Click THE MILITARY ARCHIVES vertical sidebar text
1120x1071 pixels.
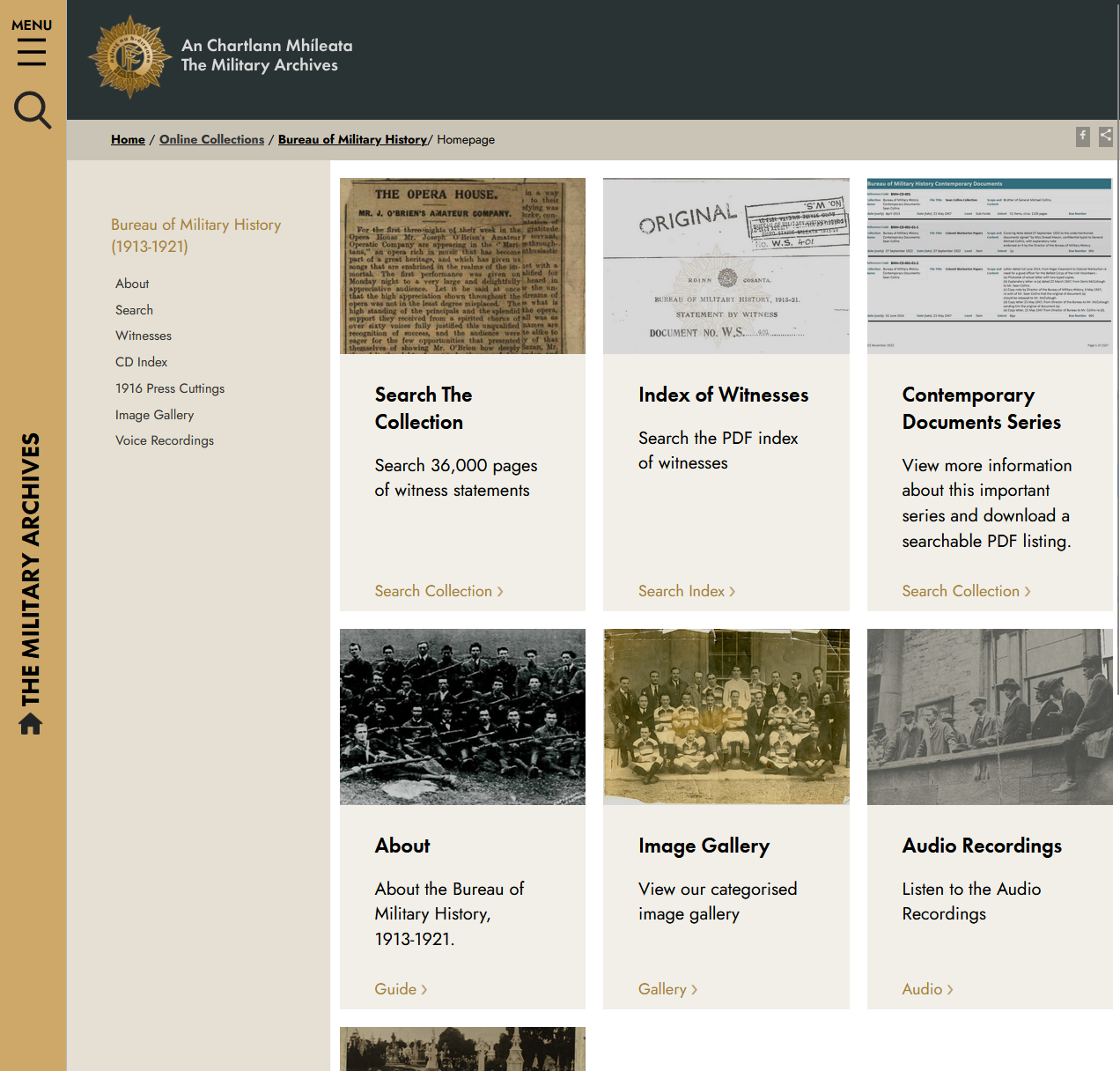[31, 570]
